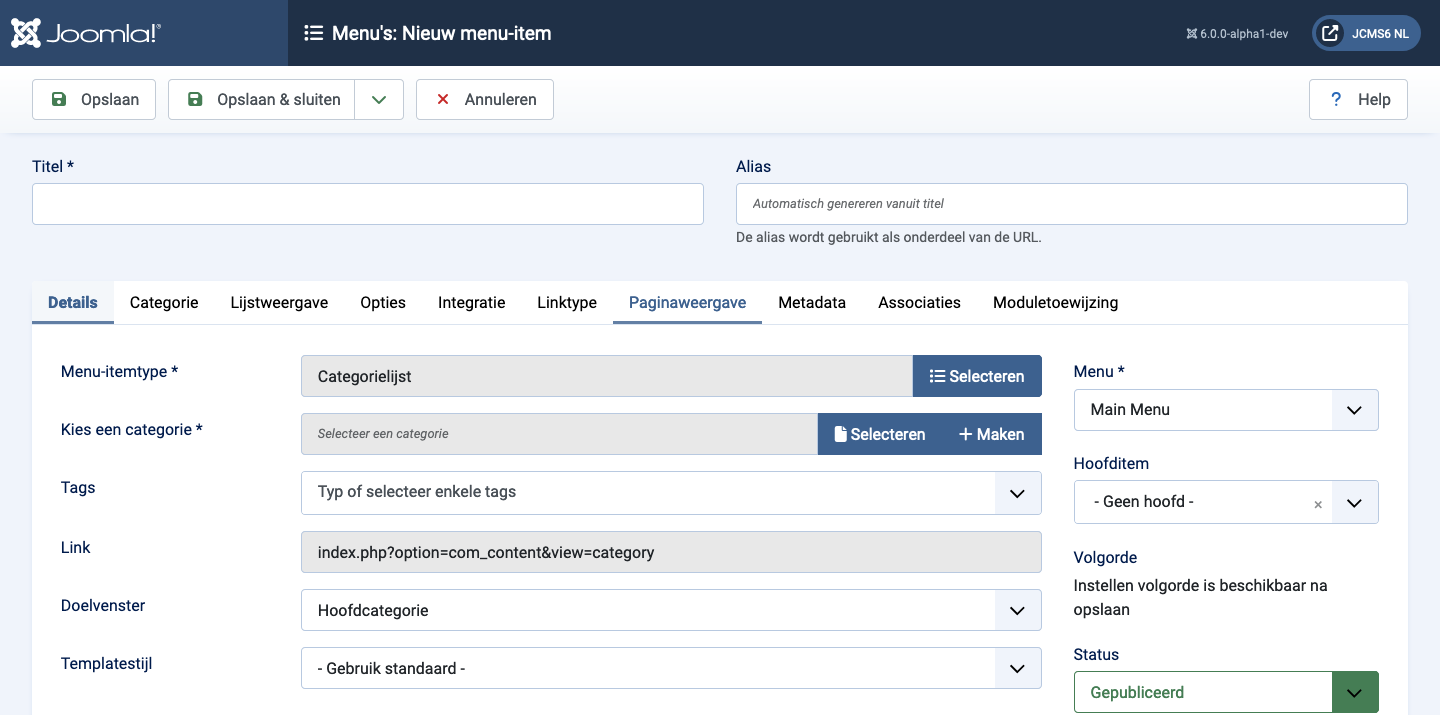Save the menu item with Opslaan
This screenshot has height=715, width=1440.
pyautogui.click(x=94, y=100)
